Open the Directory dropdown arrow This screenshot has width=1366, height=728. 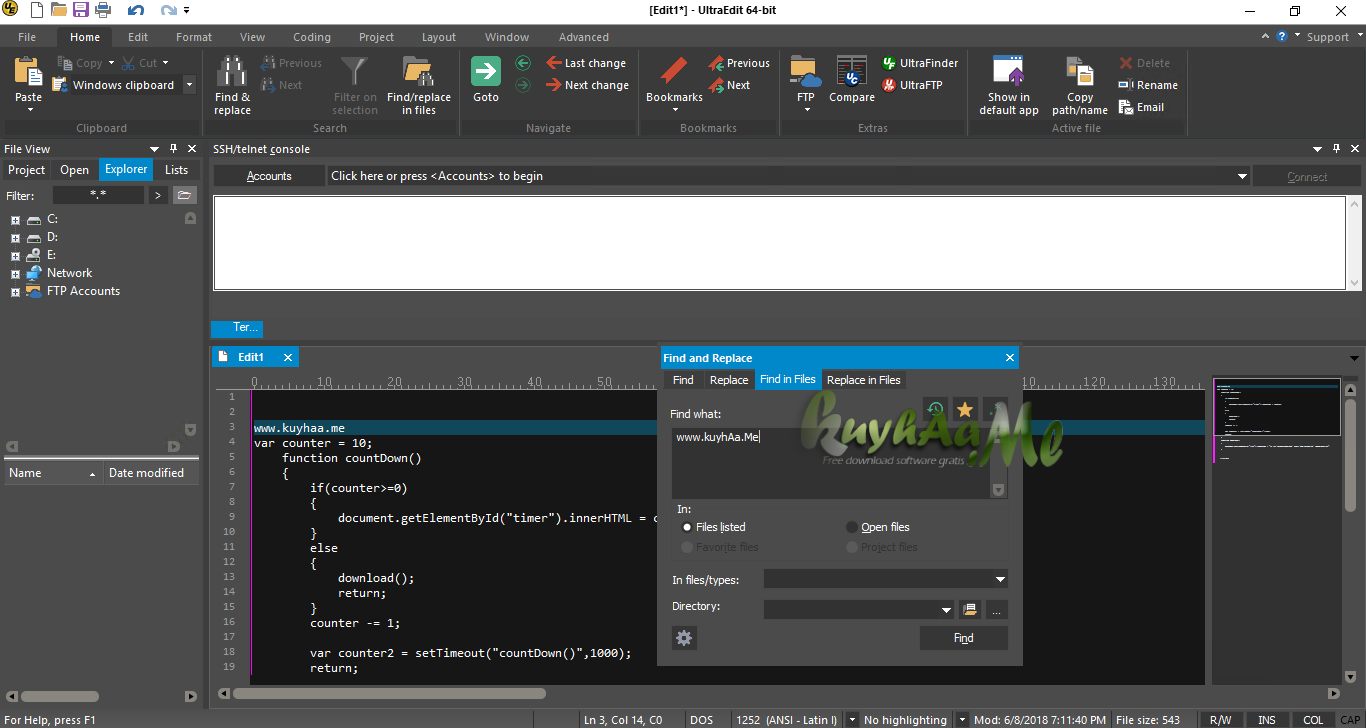click(x=946, y=609)
